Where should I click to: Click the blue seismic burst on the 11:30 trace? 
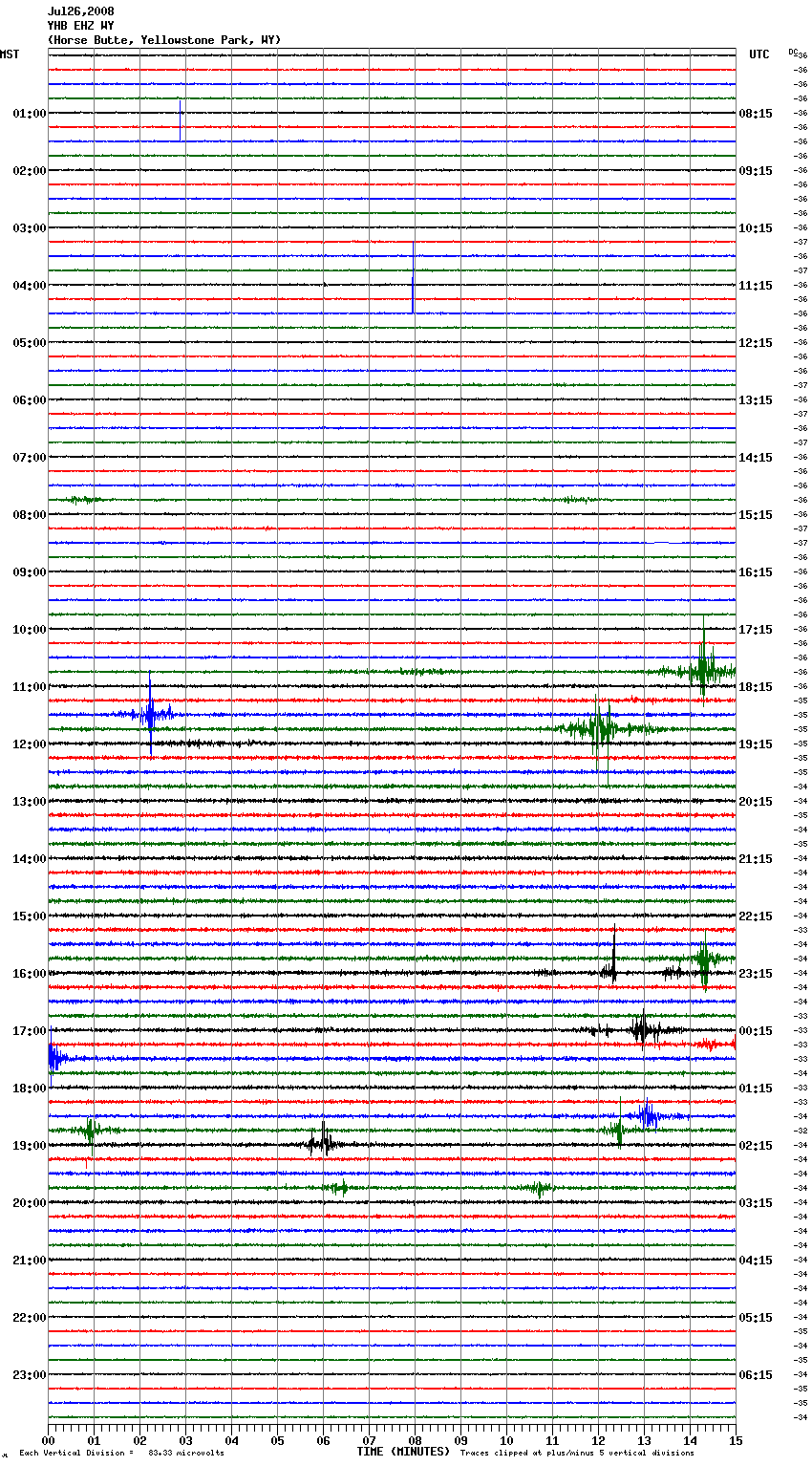click(x=150, y=714)
